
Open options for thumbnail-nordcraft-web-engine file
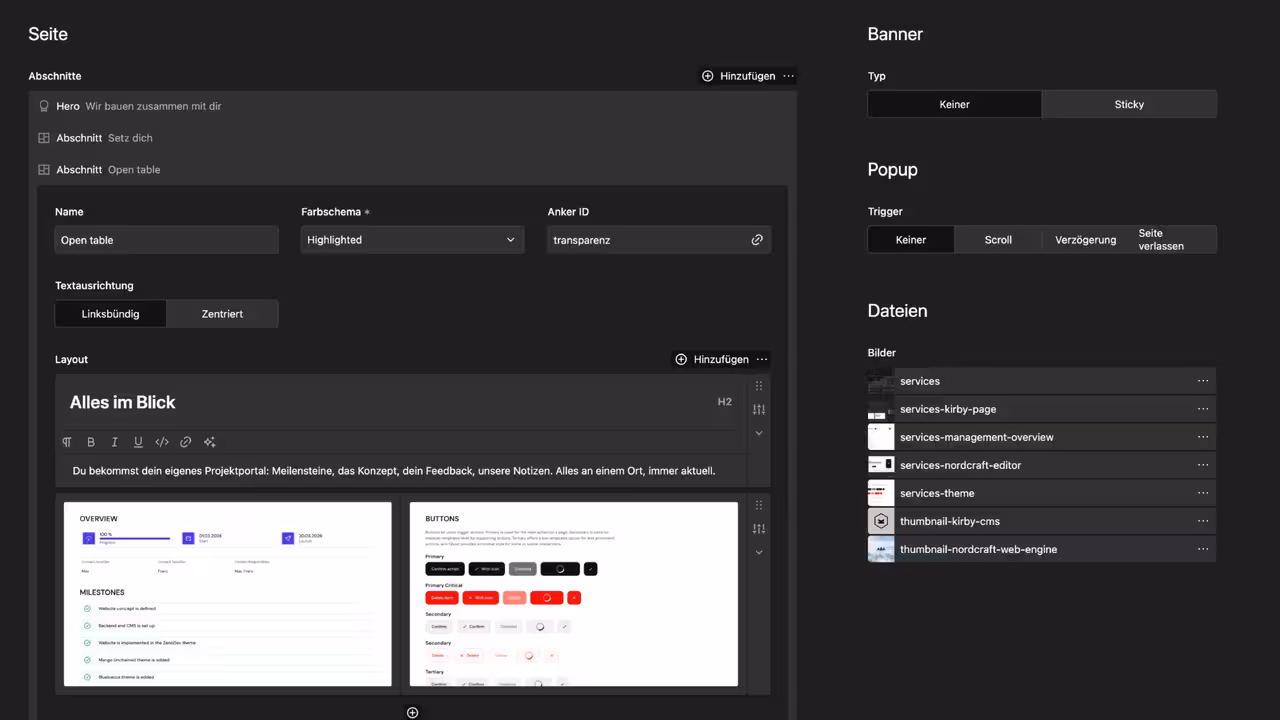tap(1203, 549)
